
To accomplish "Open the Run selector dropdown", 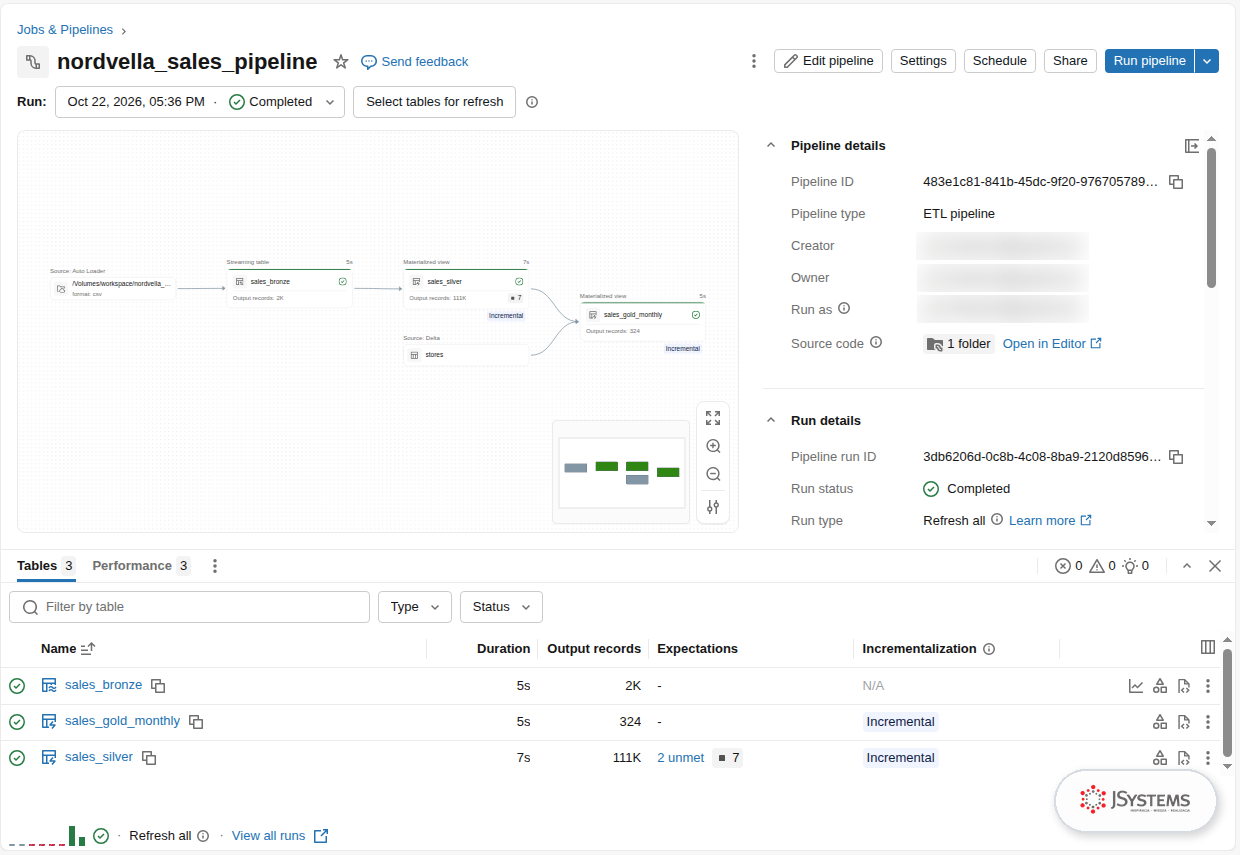I will [x=200, y=102].
